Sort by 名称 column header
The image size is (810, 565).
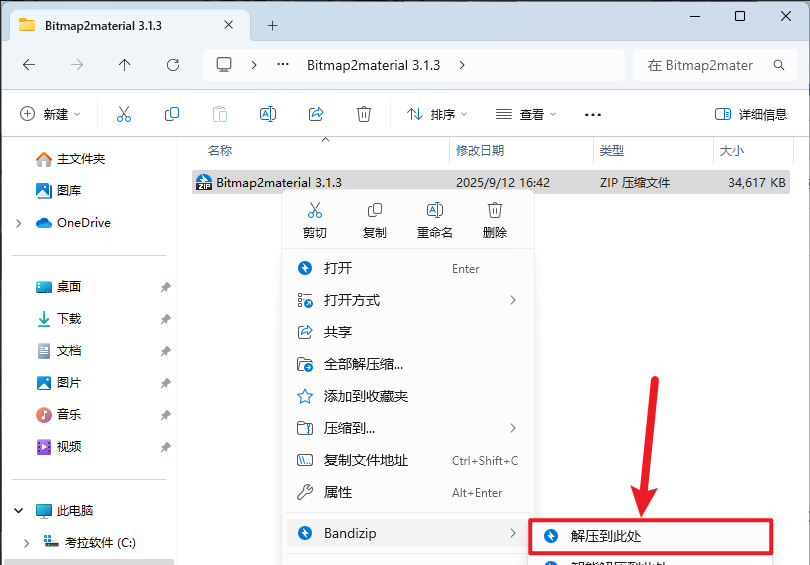[x=220, y=151]
